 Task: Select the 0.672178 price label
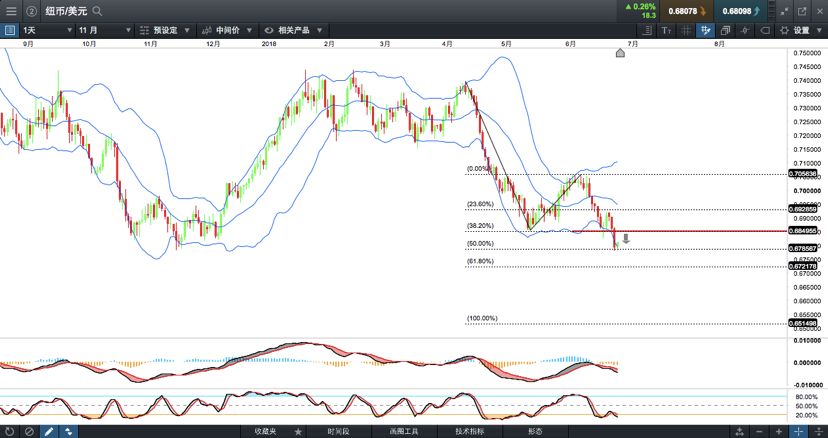802,266
